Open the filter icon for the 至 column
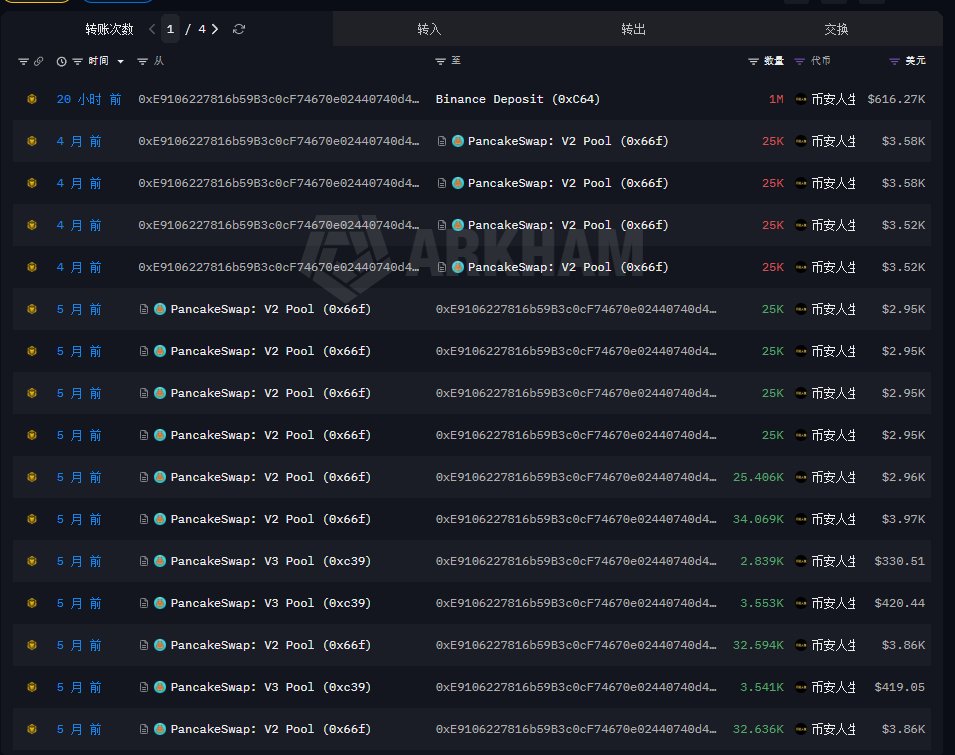The image size is (955, 755). pyautogui.click(x=440, y=61)
